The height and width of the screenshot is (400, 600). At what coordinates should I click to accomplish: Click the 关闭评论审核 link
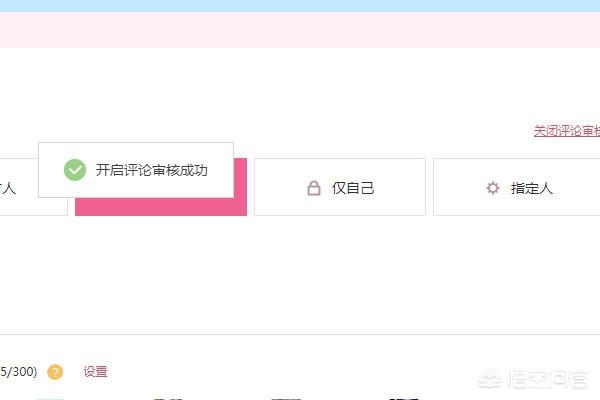point(567,131)
